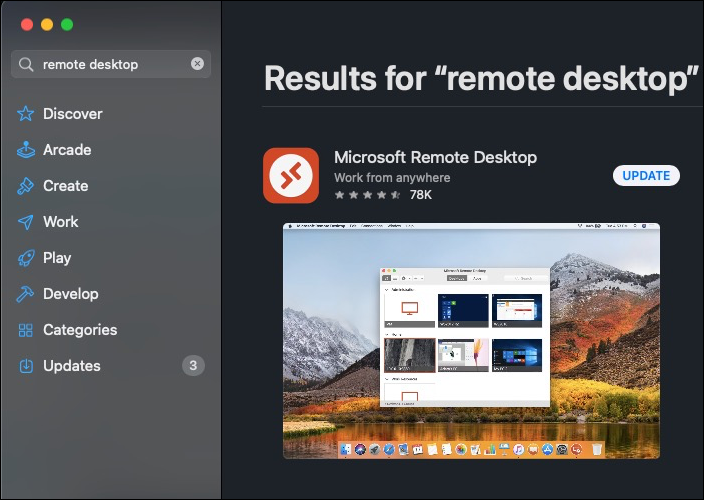Viewport: 704px width, 500px height.
Task: Click the Categories grid icon
Action: tap(26, 330)
